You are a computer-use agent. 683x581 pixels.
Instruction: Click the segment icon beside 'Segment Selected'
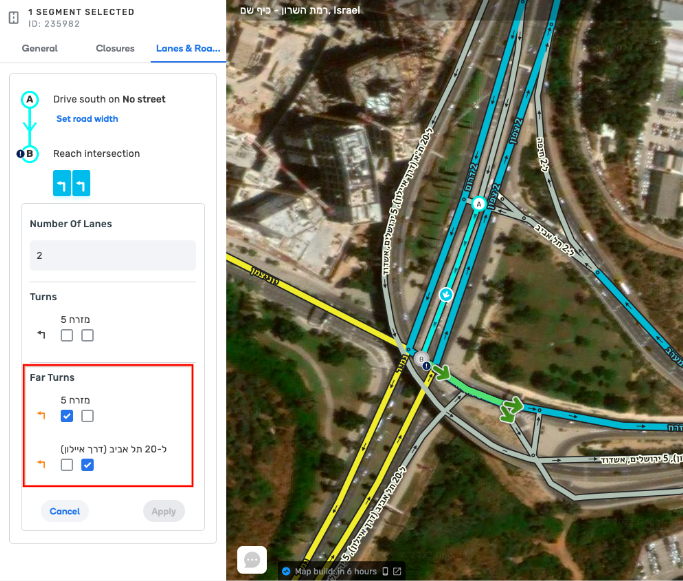click(x=14, y=17)
